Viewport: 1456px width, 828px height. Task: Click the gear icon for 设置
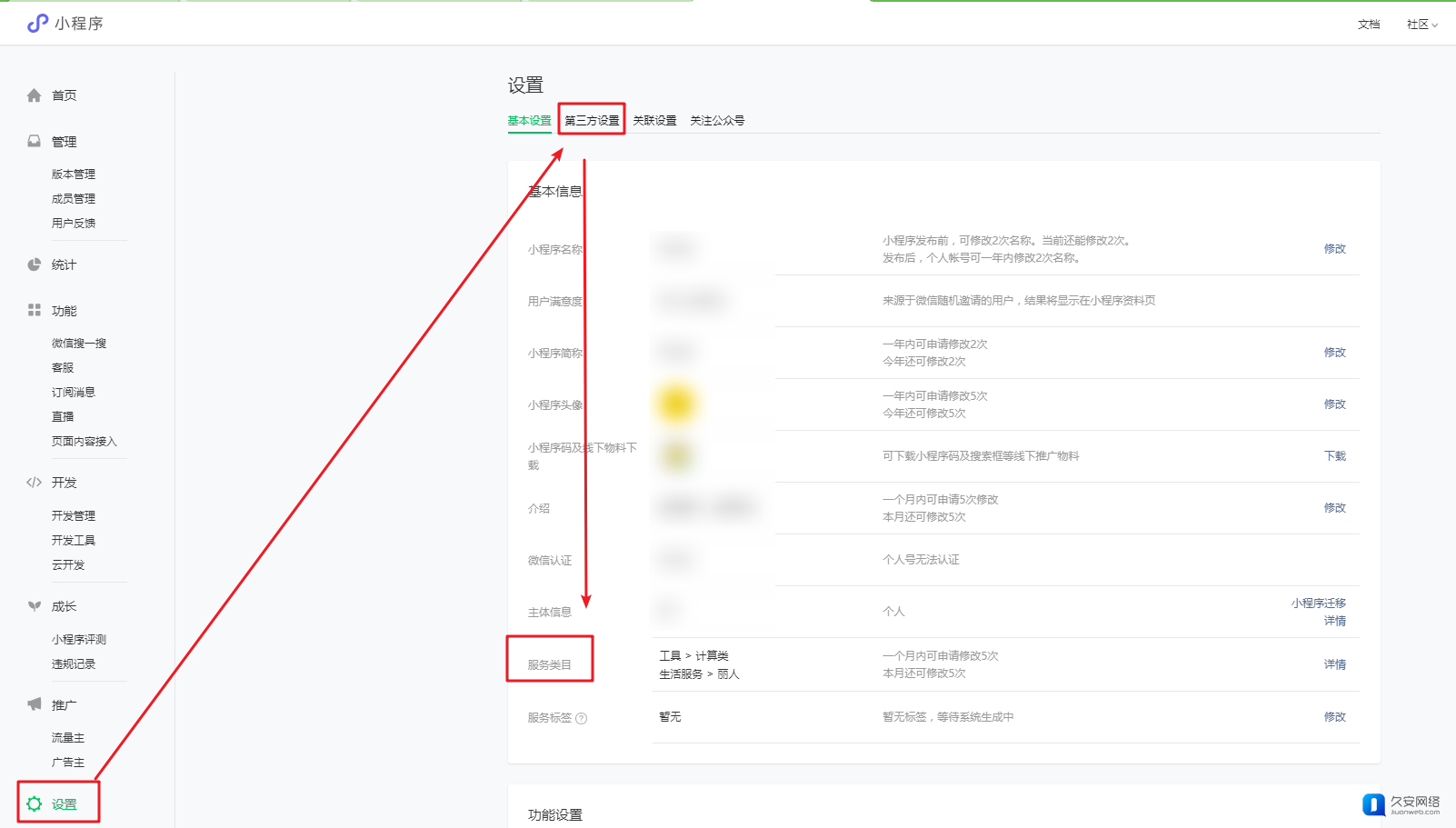35,804
